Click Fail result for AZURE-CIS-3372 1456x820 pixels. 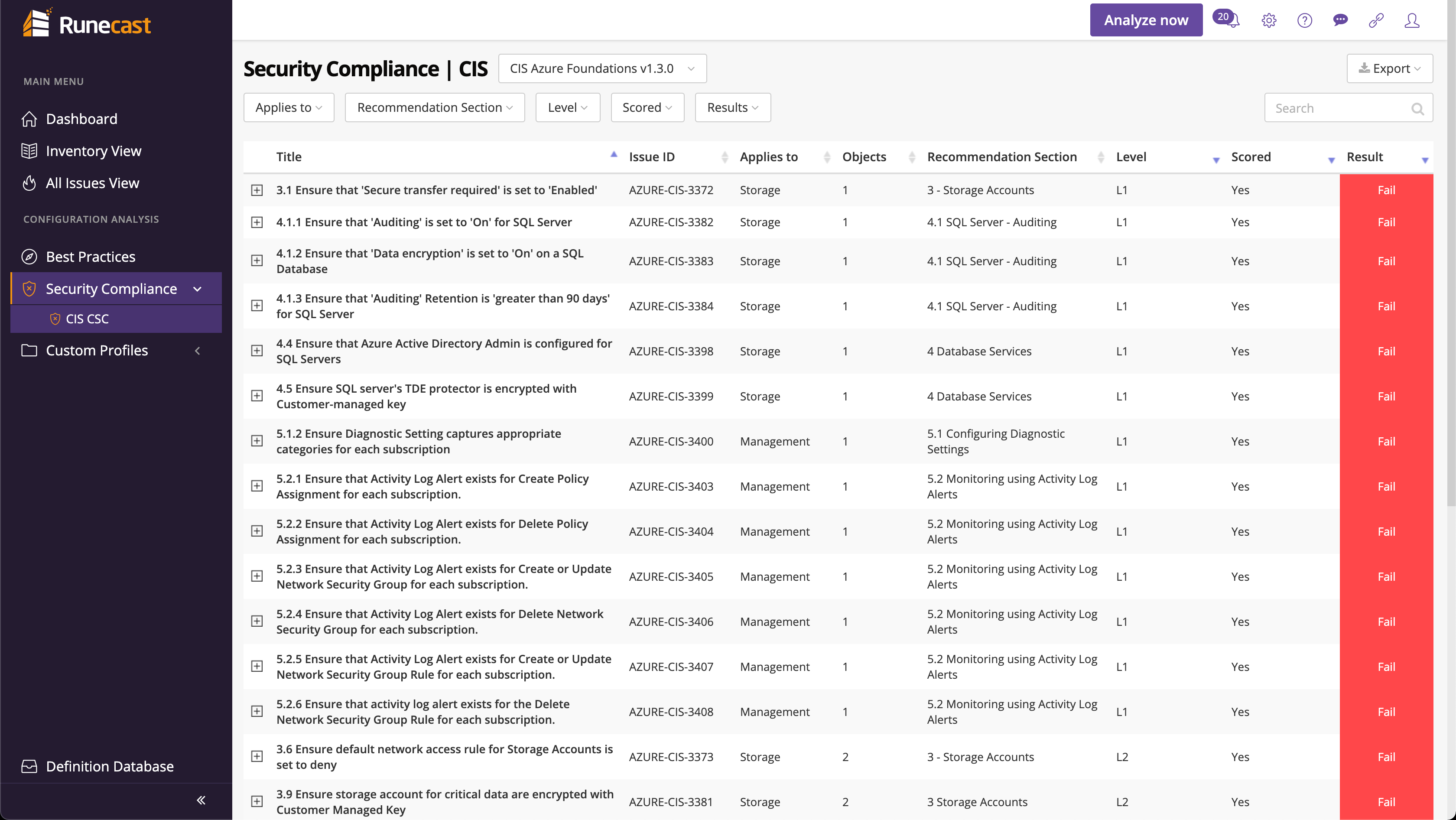point(1386,190)
